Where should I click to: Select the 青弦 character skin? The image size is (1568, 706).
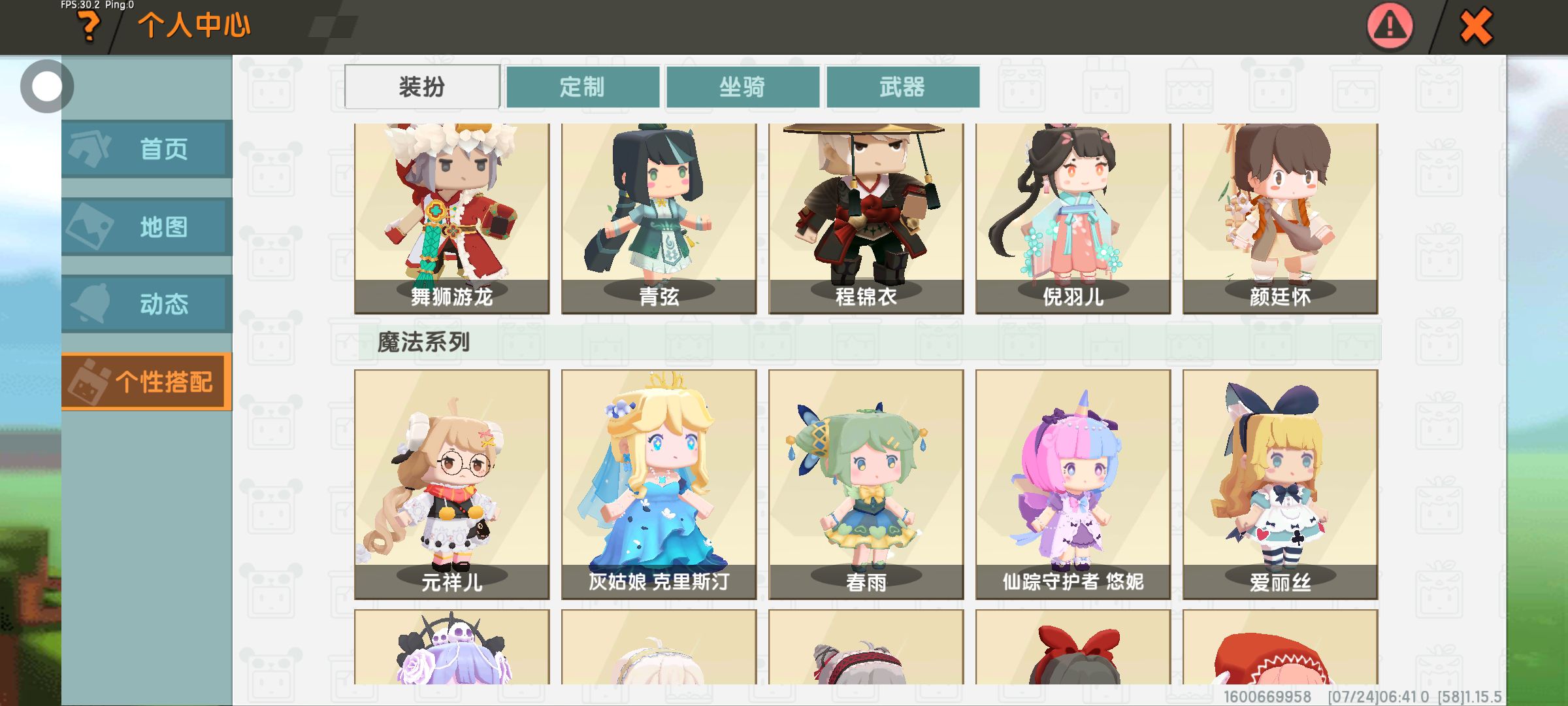[x=659, y=218]
